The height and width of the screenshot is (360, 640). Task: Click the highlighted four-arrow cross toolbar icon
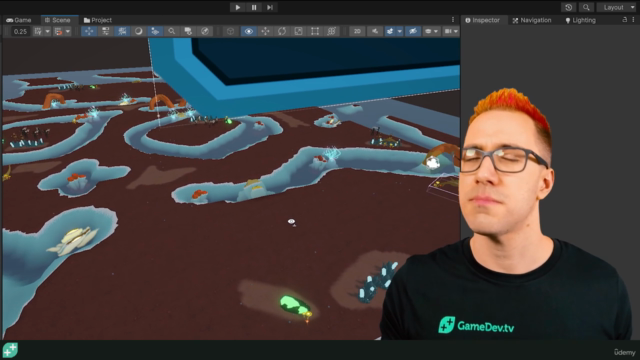point(89,31)
